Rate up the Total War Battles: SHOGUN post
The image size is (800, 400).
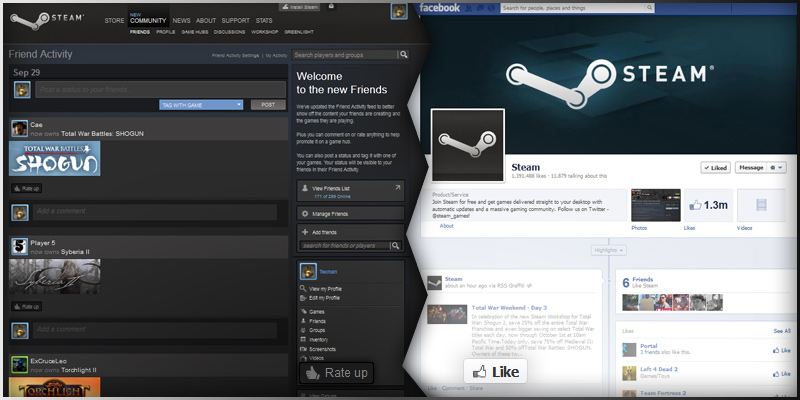27,188
